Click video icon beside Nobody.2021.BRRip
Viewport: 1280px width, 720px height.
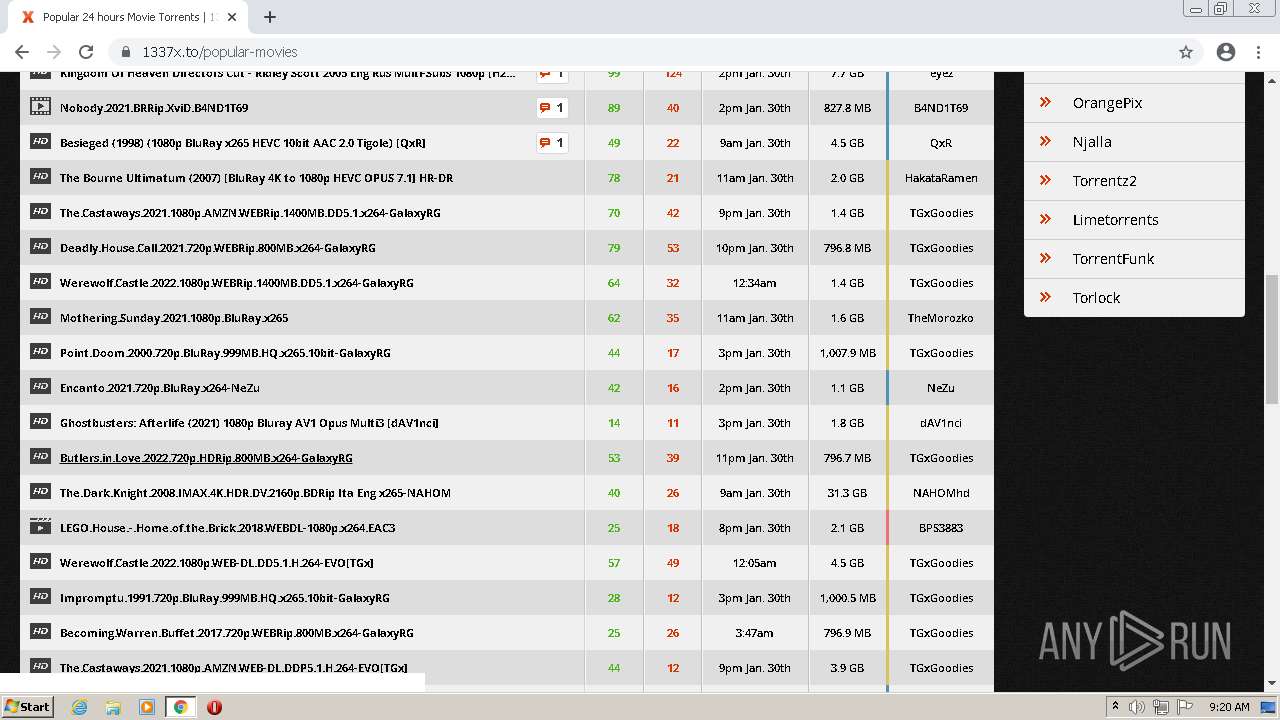tap(40, 107)
